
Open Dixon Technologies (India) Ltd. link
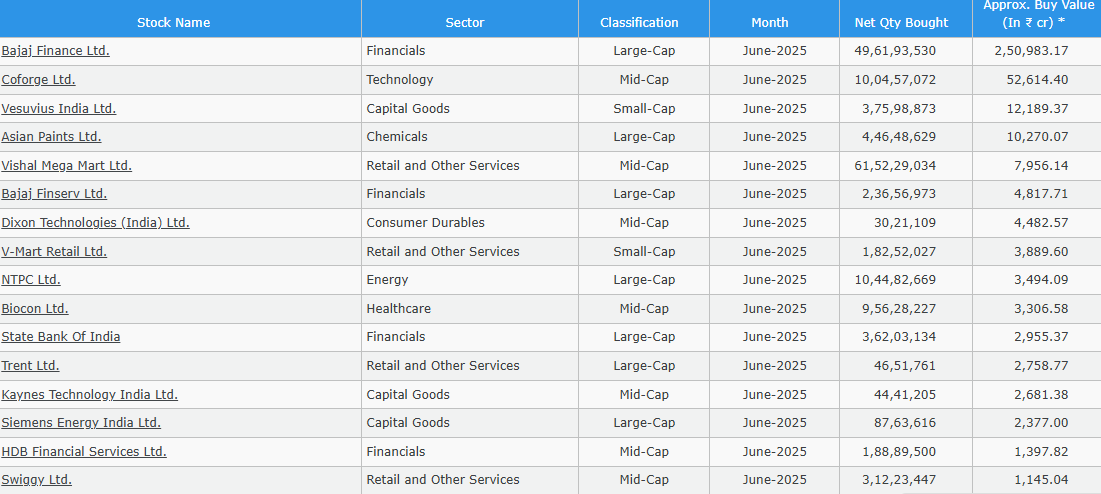click(95, 223)
